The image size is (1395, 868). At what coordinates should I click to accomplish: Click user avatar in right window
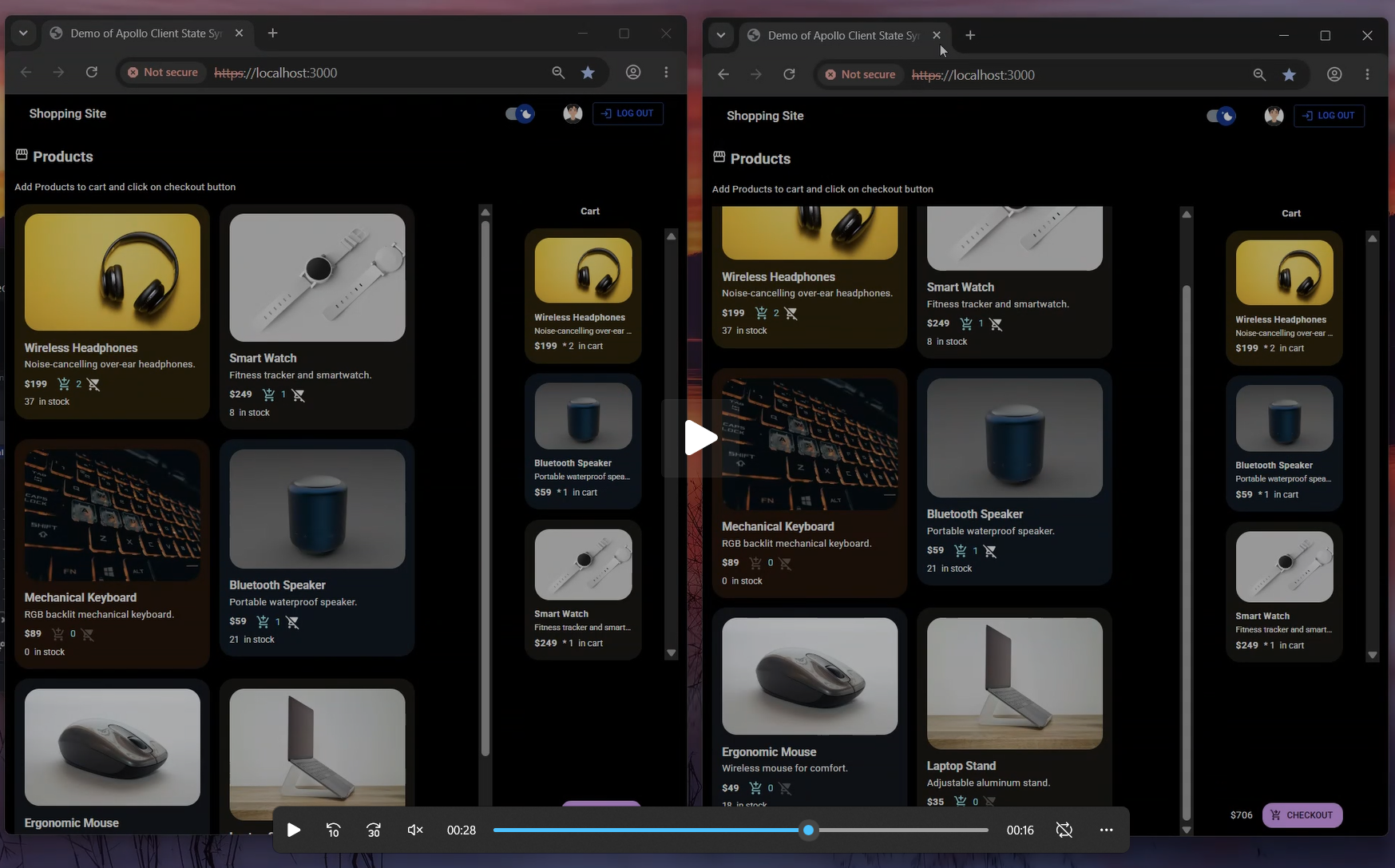1274,116
